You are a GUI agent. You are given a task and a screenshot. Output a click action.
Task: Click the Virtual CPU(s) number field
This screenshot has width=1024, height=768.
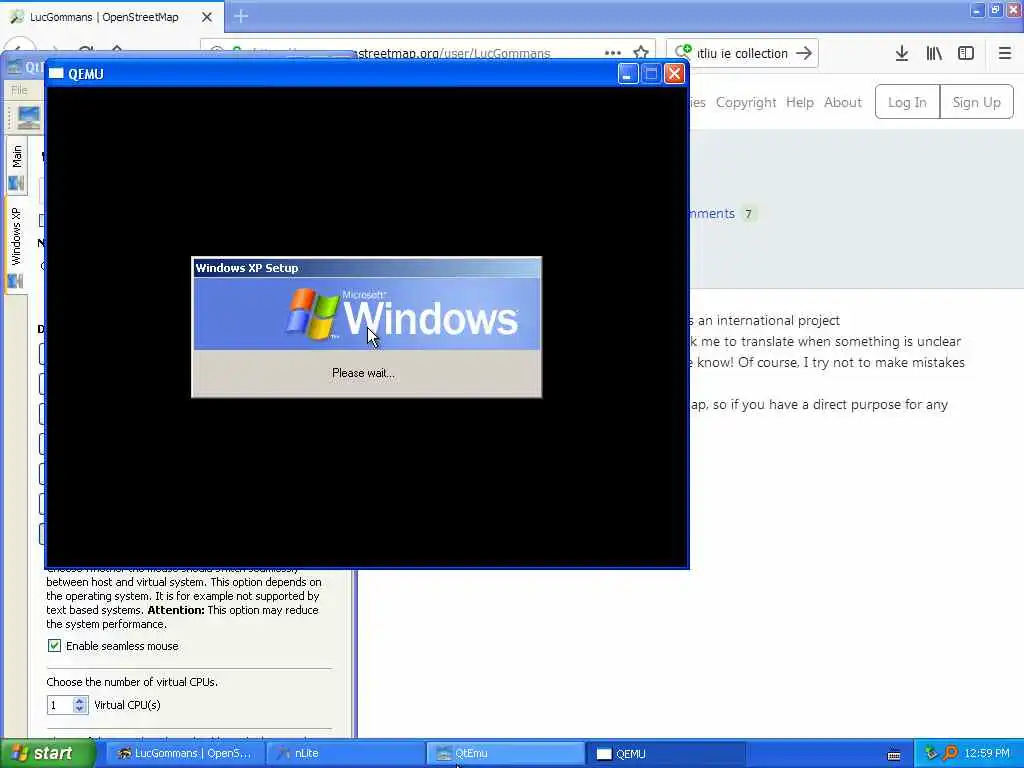click(x=60, y=705)
